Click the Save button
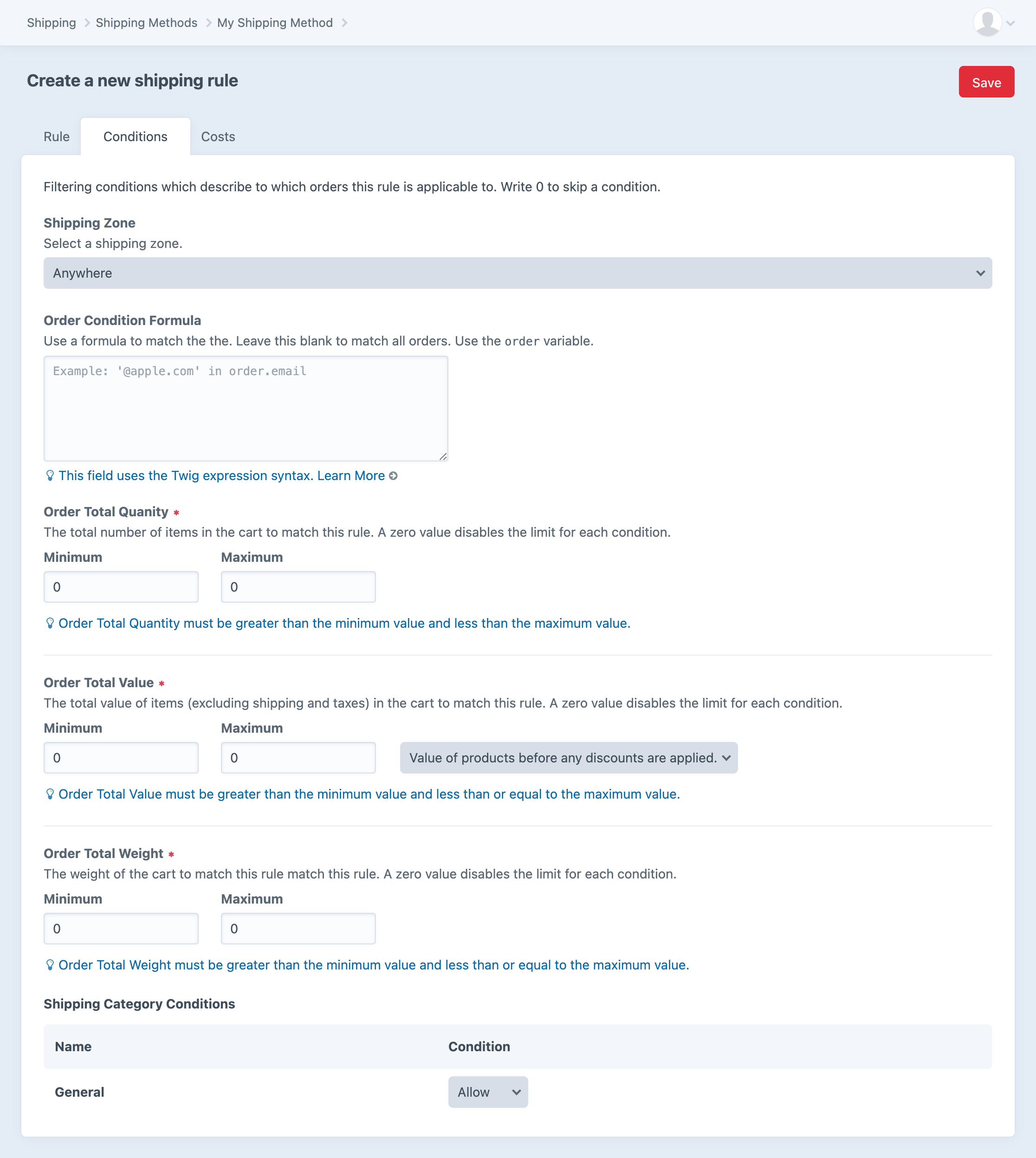Image resolution: width=1036 pixels, height=1158 pixels. pyautogui.click(x=986, y=82)
